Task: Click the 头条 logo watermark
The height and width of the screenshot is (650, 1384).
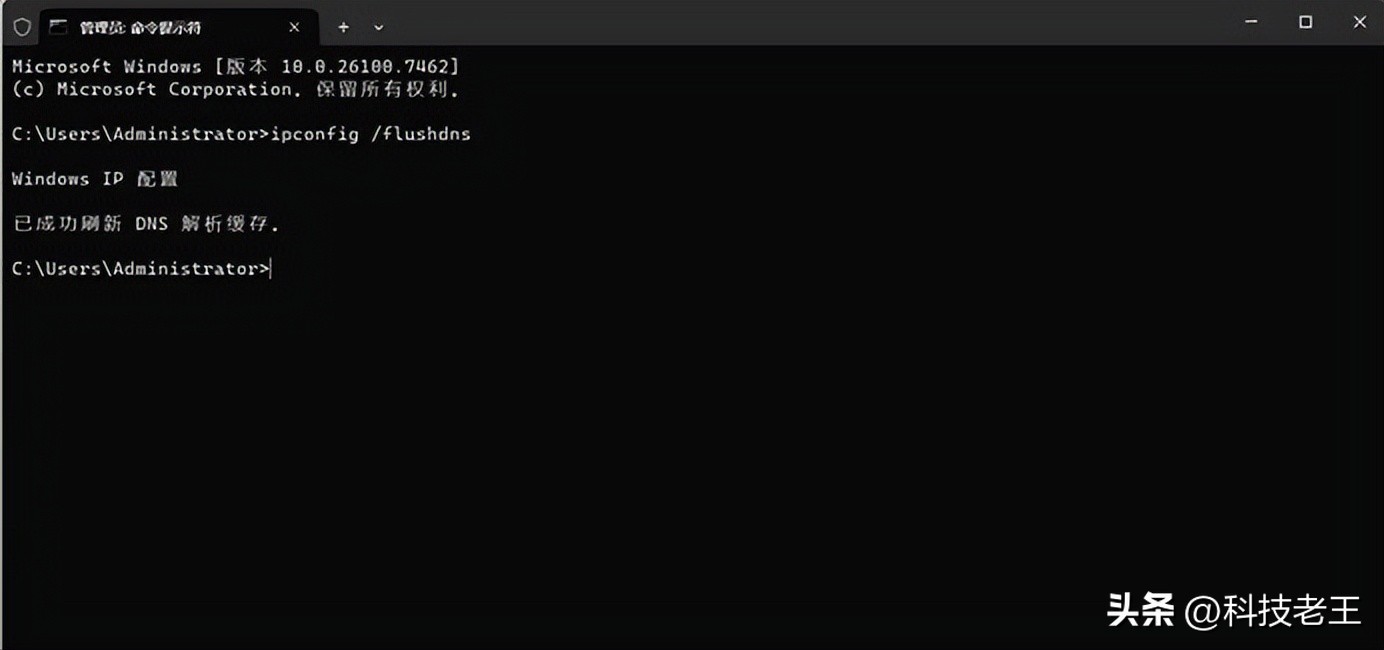Action: pyautogui.click(x=1140, y=609)
